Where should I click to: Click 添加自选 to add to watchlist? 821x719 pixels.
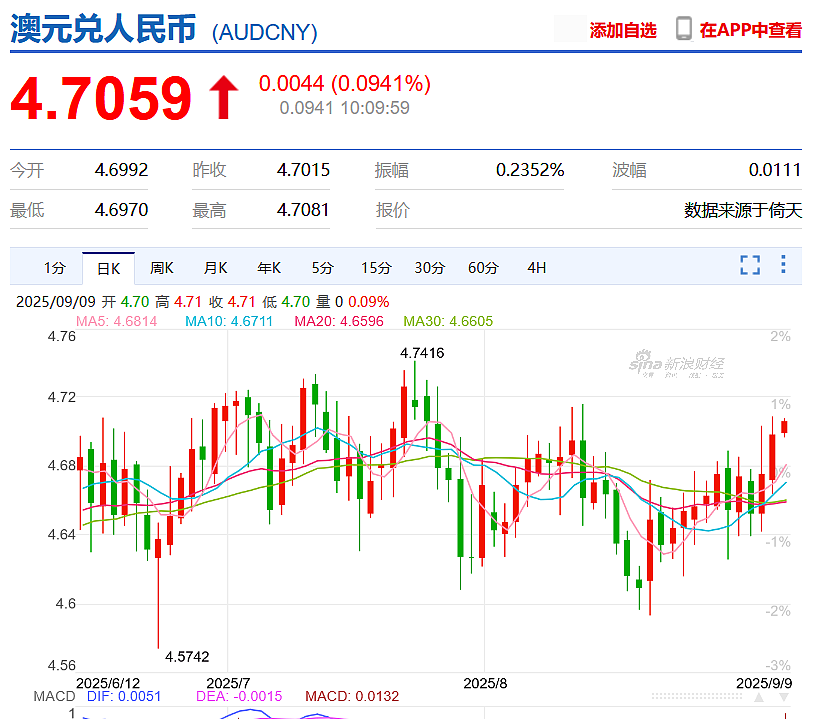tap(623, 30)
